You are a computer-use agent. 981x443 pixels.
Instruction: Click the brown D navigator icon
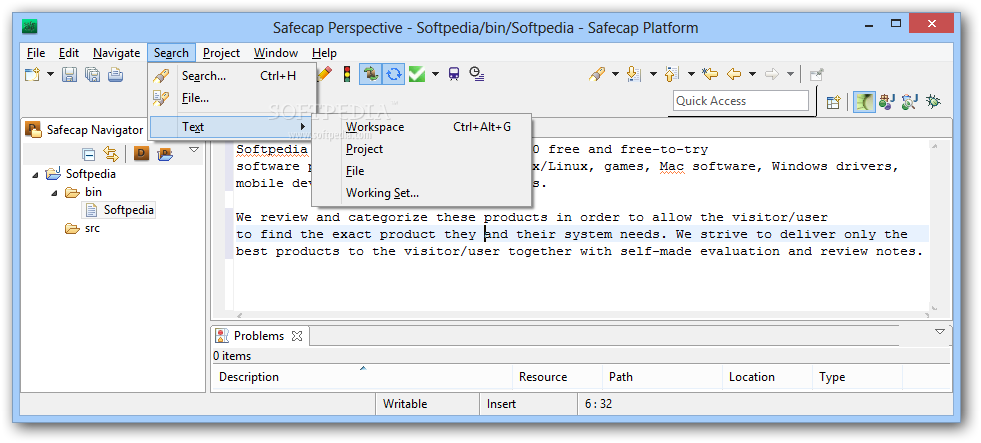click(x=141, y=153)
